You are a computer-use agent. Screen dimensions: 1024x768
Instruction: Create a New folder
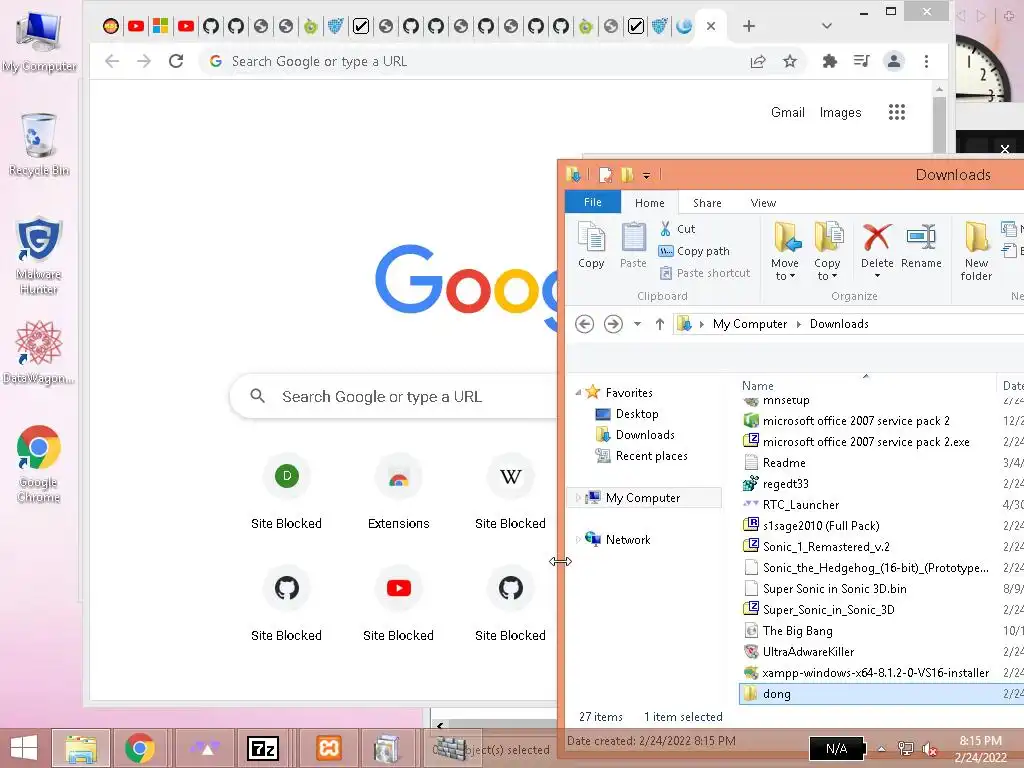pyautogui.click(x=976, y=251)
